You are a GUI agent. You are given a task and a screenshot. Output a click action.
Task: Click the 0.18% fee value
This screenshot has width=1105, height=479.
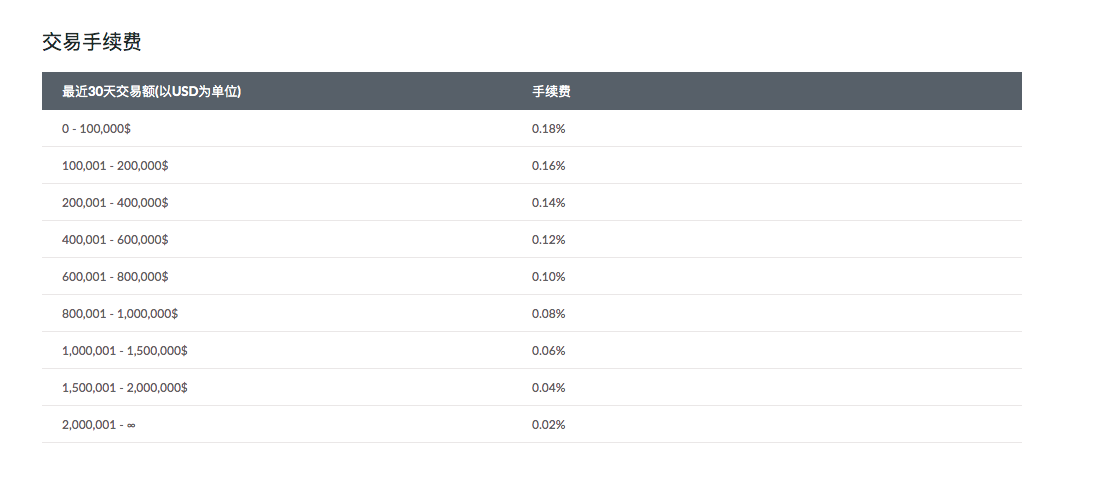[549, 129]
